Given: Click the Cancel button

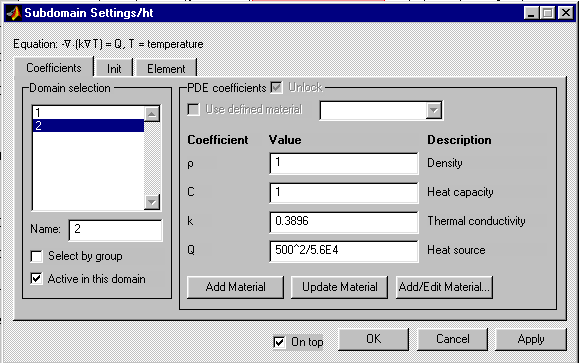Looking at the screenshot, I should [452, 339].
